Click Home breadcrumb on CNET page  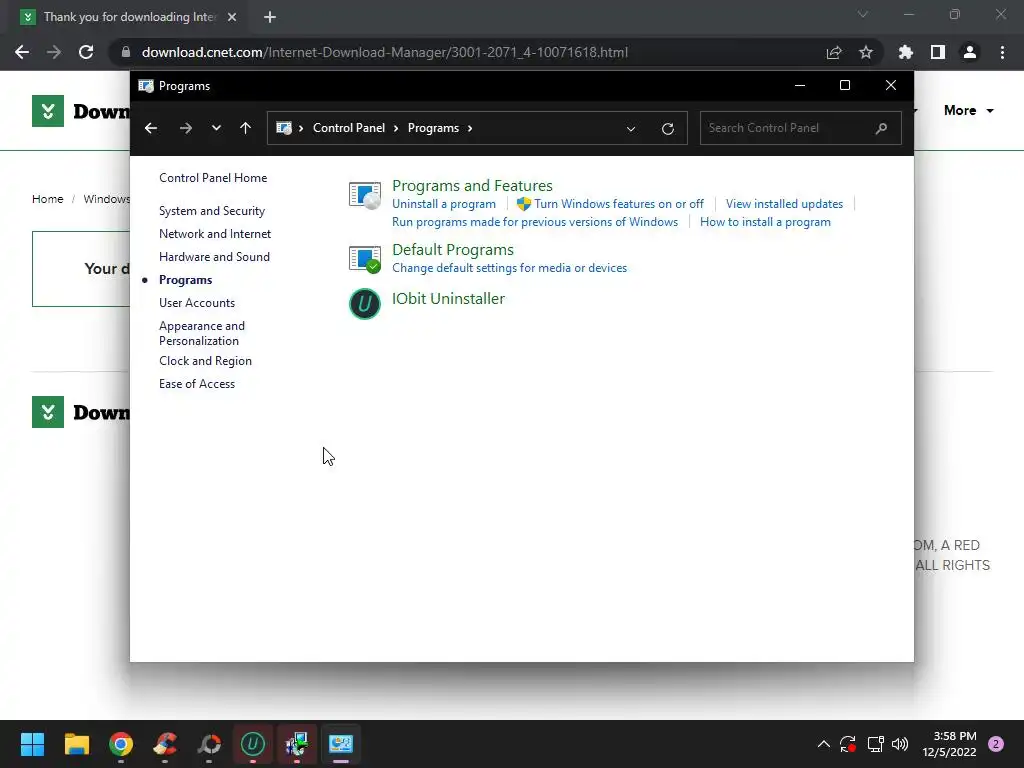click(48, 199)
